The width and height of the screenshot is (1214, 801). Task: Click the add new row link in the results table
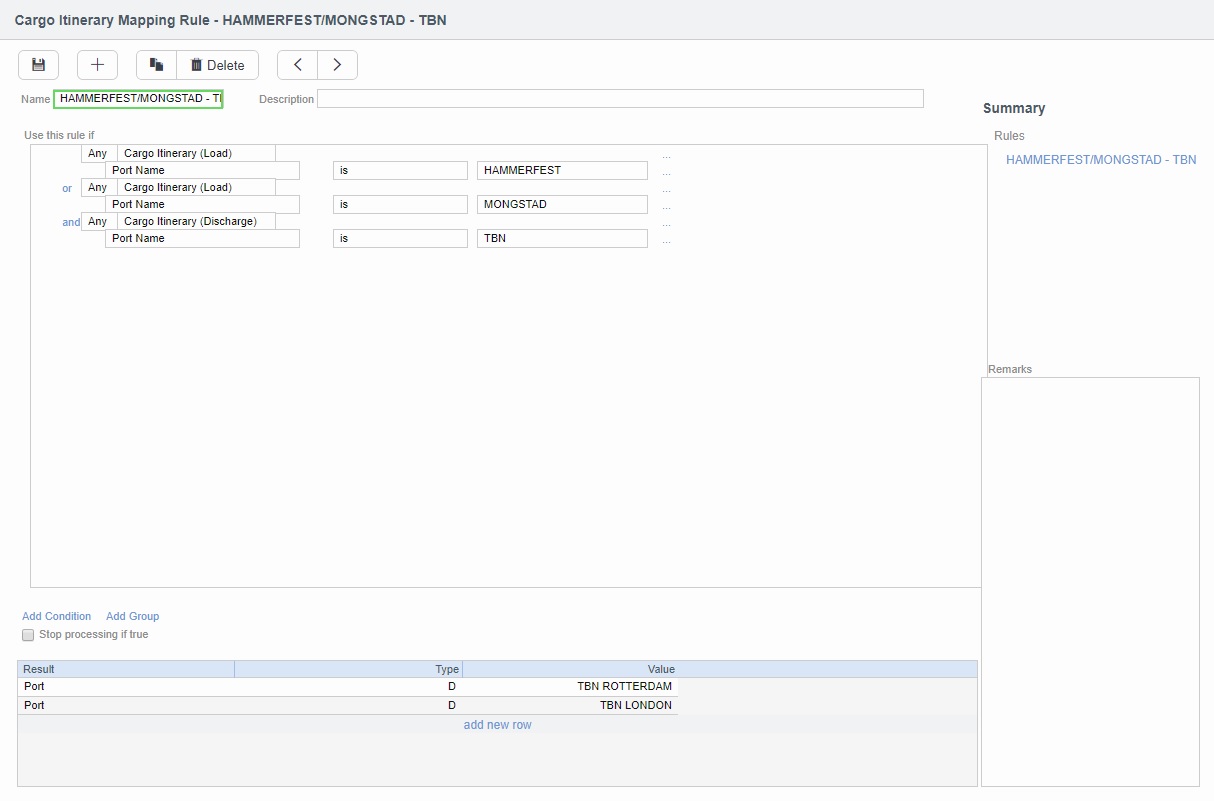497,724
